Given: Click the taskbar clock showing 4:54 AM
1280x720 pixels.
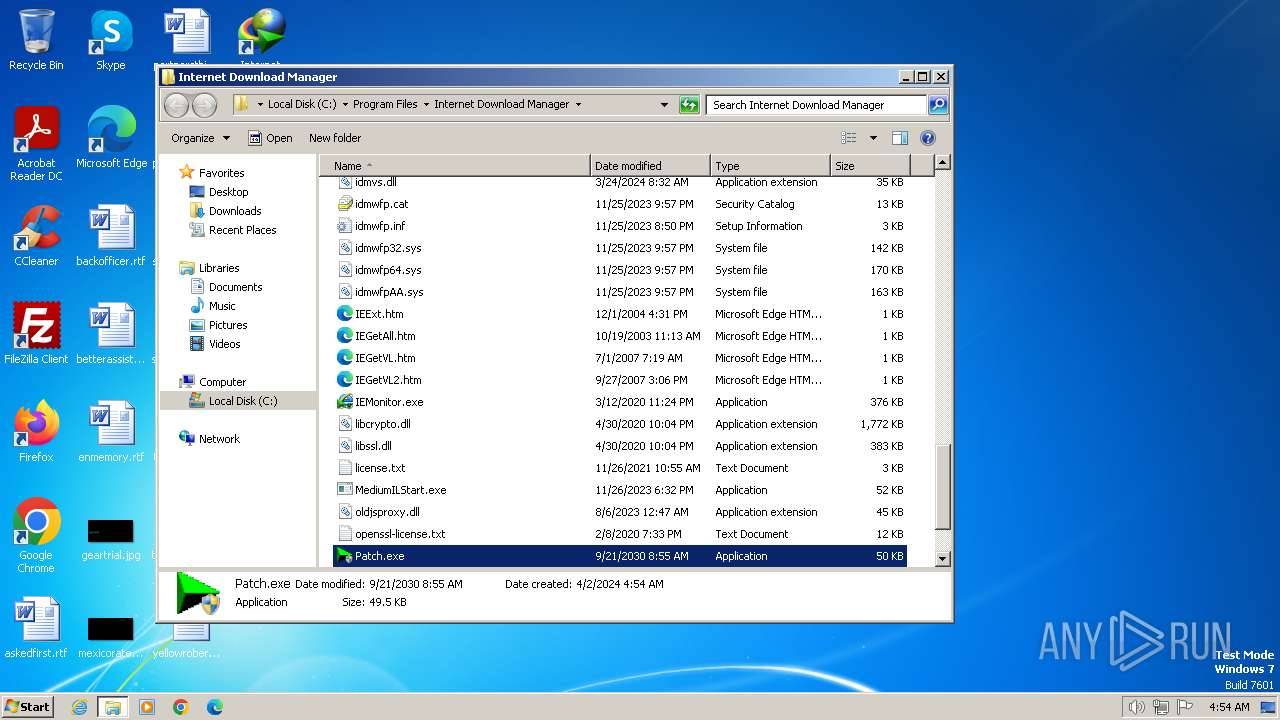Looking at the screenshot, I should (x=1229, y=707).
